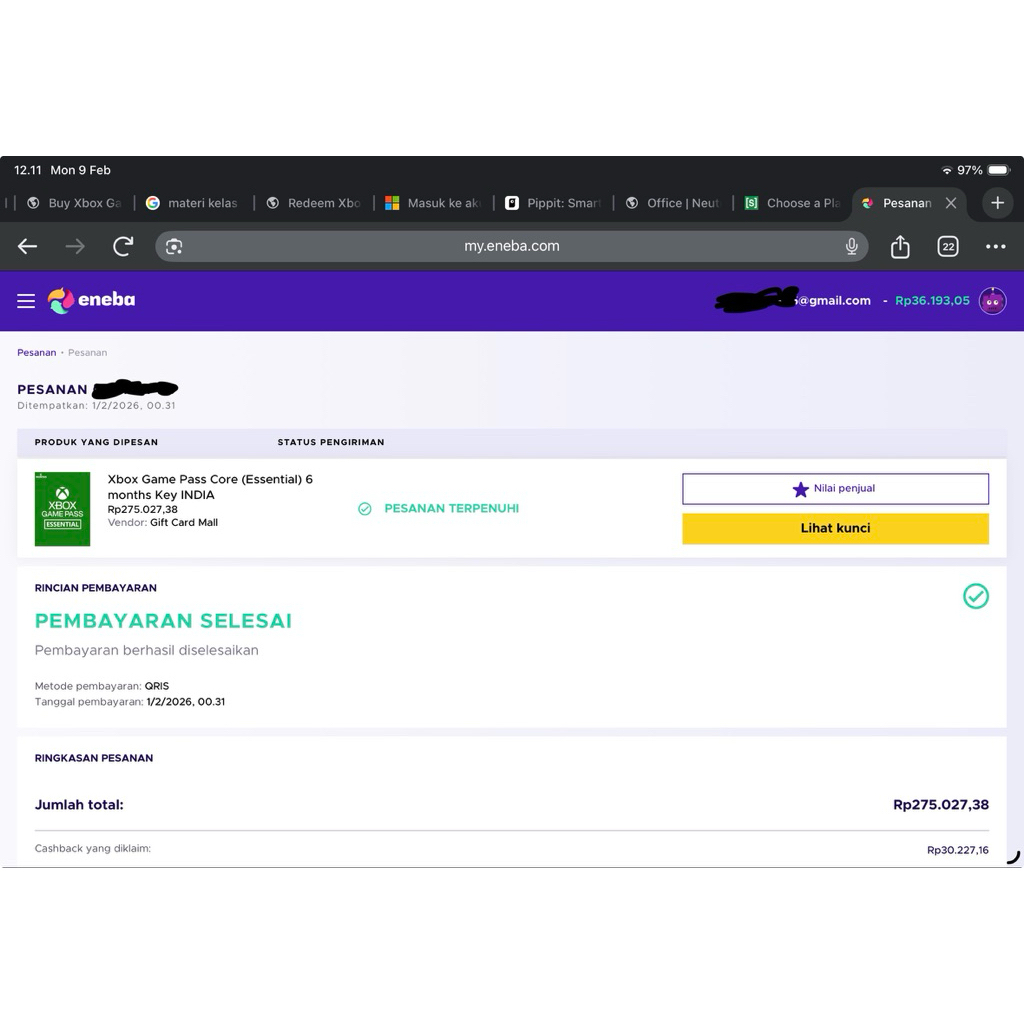Open wallet balance Rp36.193,05
Image resolution: width=1024 pixels, height=1024 pixels.
click(931, 300)
